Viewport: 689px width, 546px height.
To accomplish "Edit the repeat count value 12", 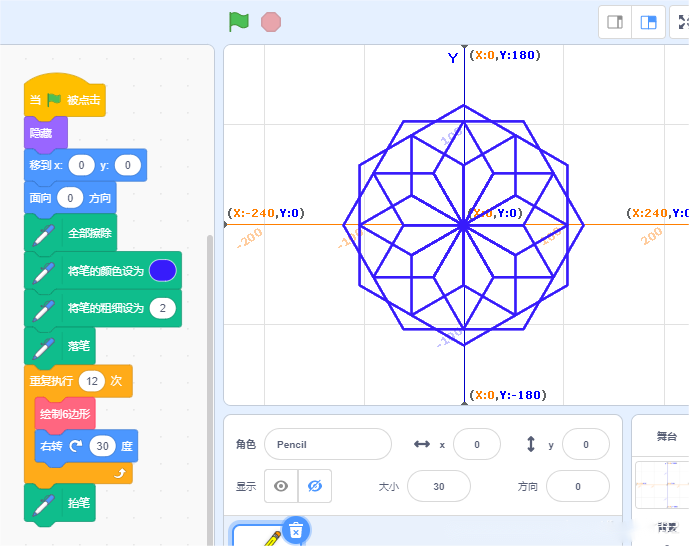I will click(x=92, y=381).
